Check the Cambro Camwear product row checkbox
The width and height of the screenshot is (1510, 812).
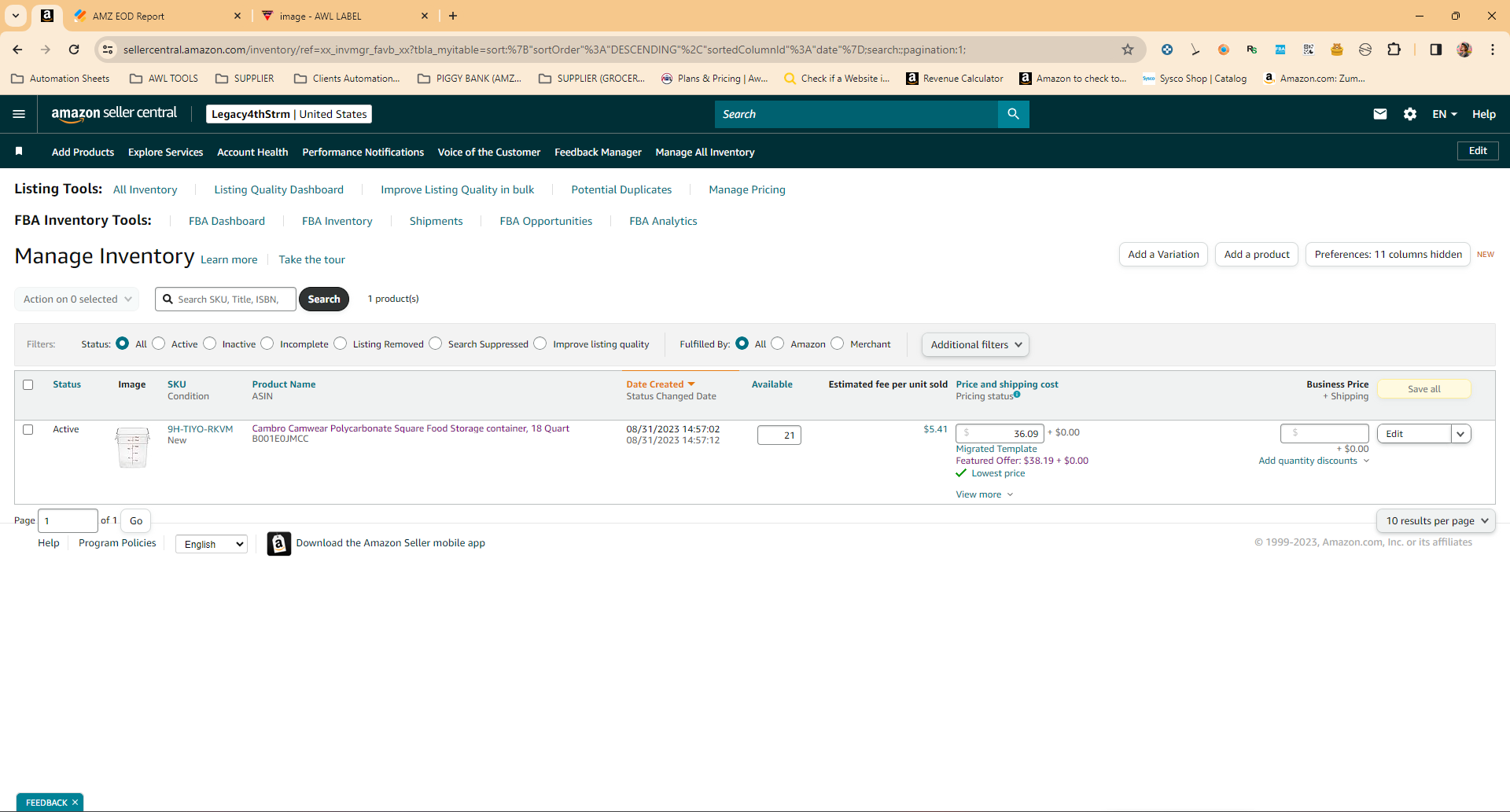[x=28, y=429]
